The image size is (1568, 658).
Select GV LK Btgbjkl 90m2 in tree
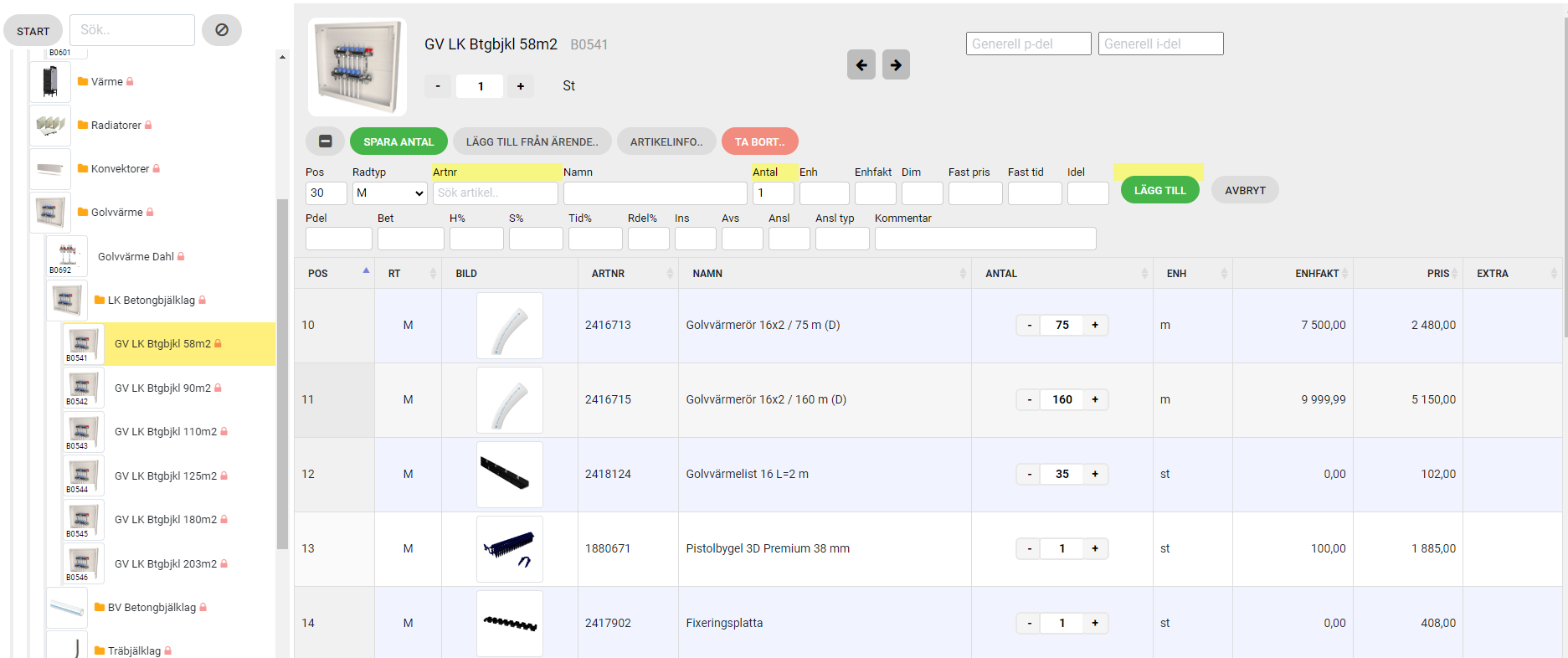tap(162, 388)
